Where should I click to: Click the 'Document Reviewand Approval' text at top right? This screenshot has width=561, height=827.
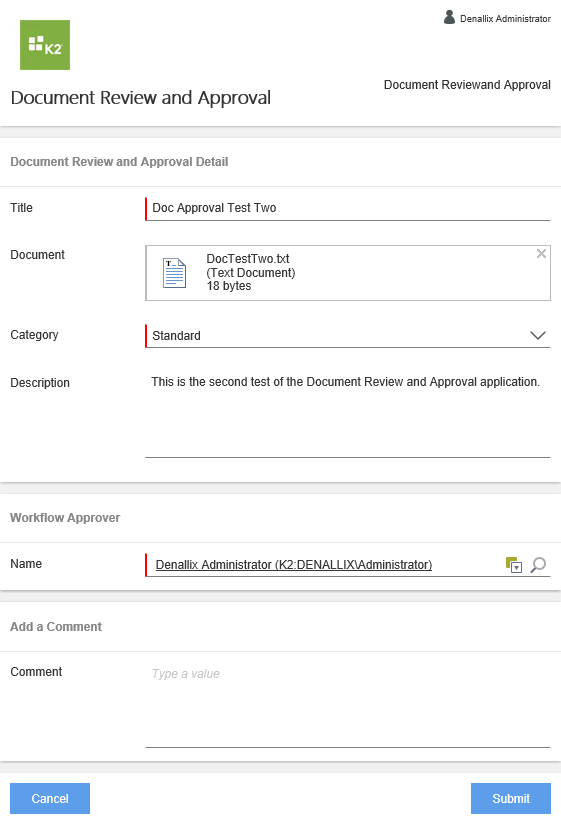pos(467,85)
